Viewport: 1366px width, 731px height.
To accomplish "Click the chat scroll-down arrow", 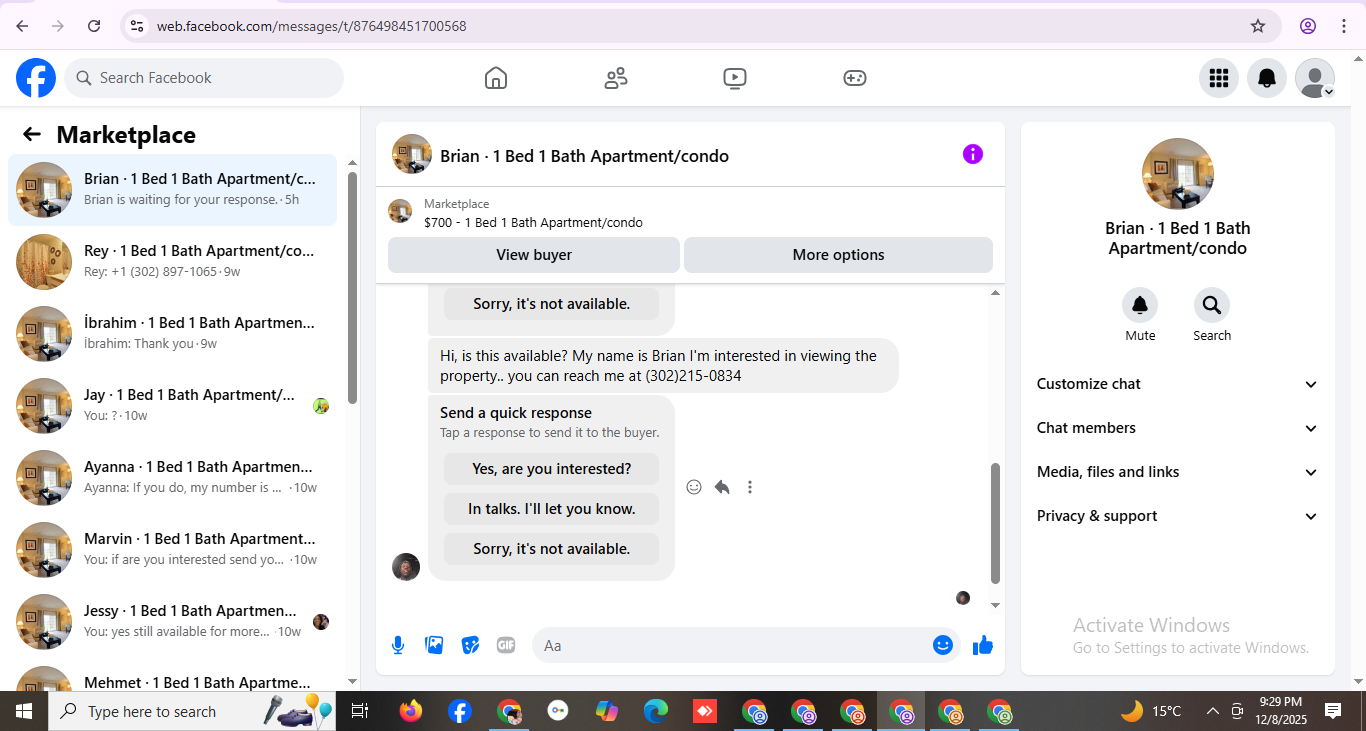I will coord(995,605).
